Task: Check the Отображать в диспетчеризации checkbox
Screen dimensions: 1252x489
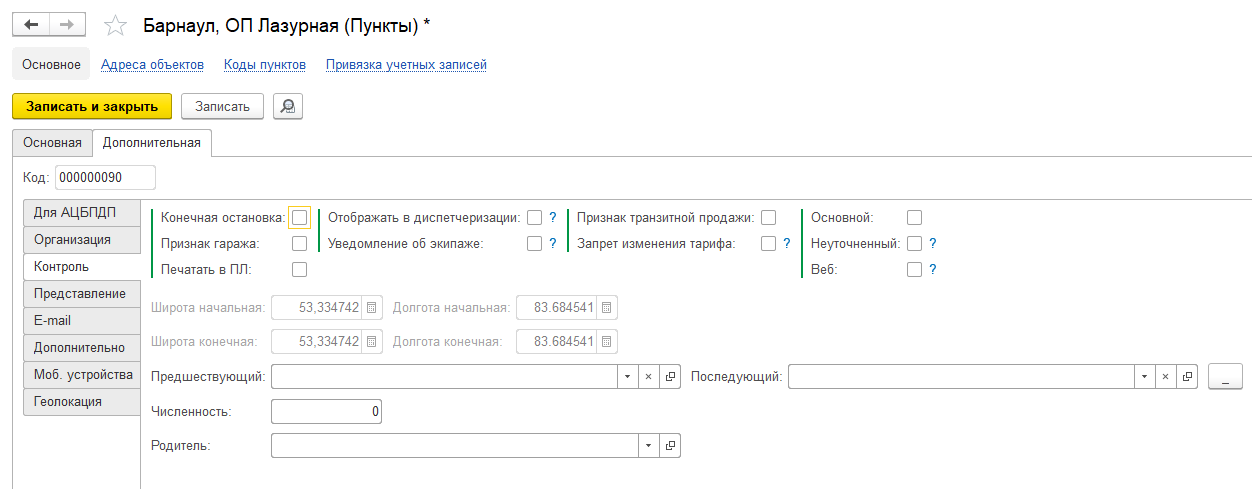Action: (535, 217)
